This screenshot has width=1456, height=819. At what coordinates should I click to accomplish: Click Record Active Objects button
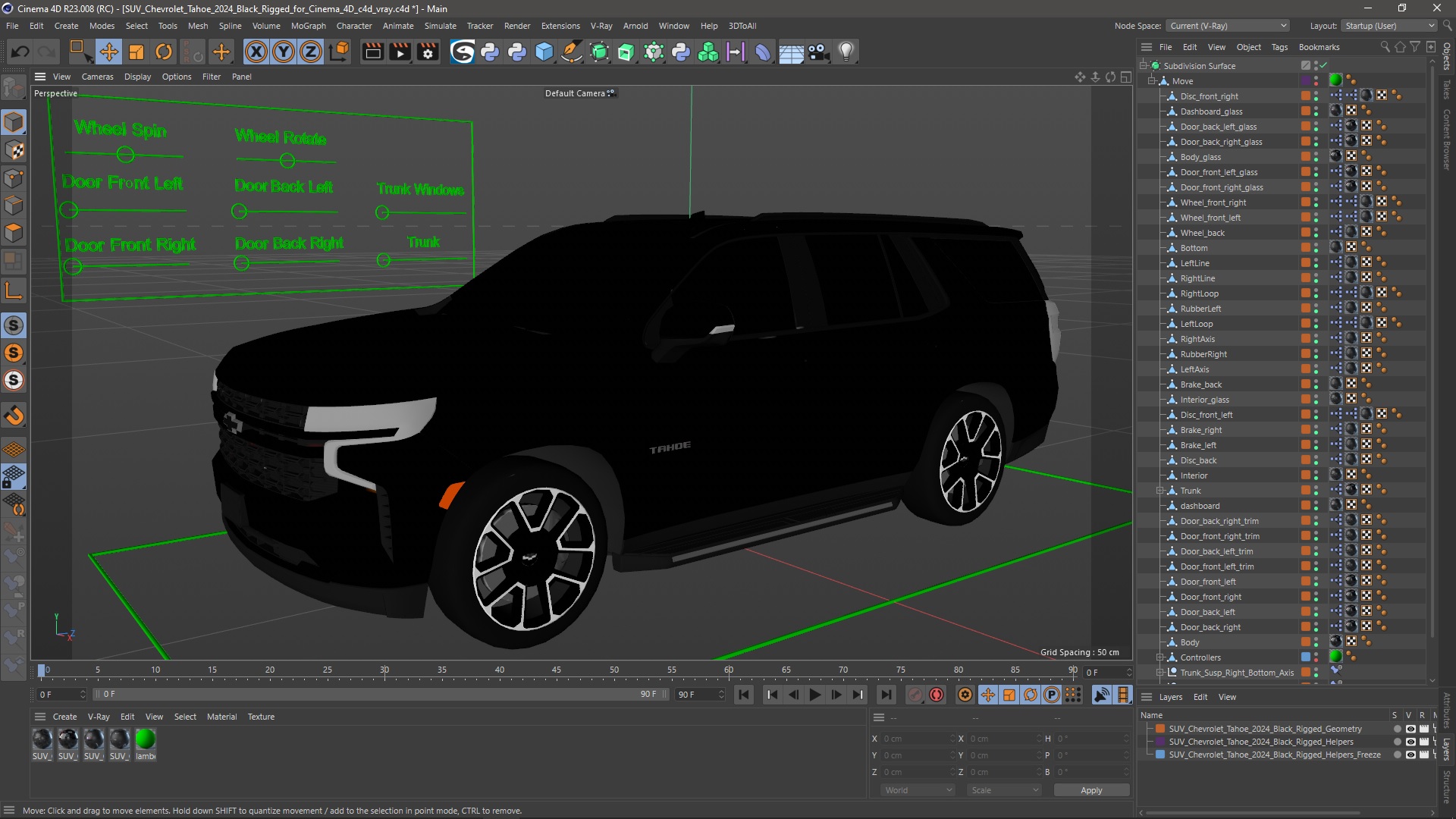click(915, 695)
